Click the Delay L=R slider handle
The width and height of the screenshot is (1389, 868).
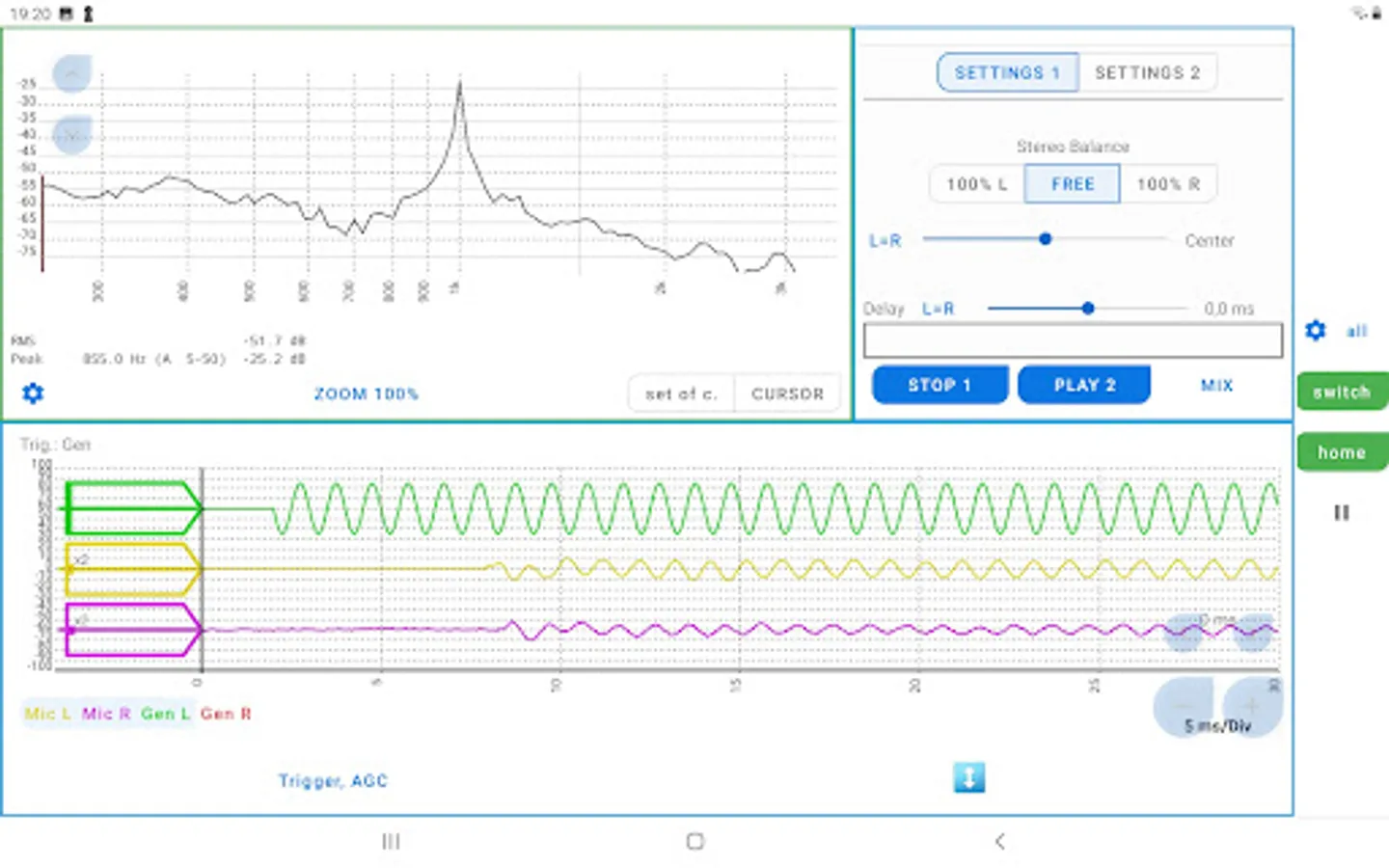[x=1088, y=308]
